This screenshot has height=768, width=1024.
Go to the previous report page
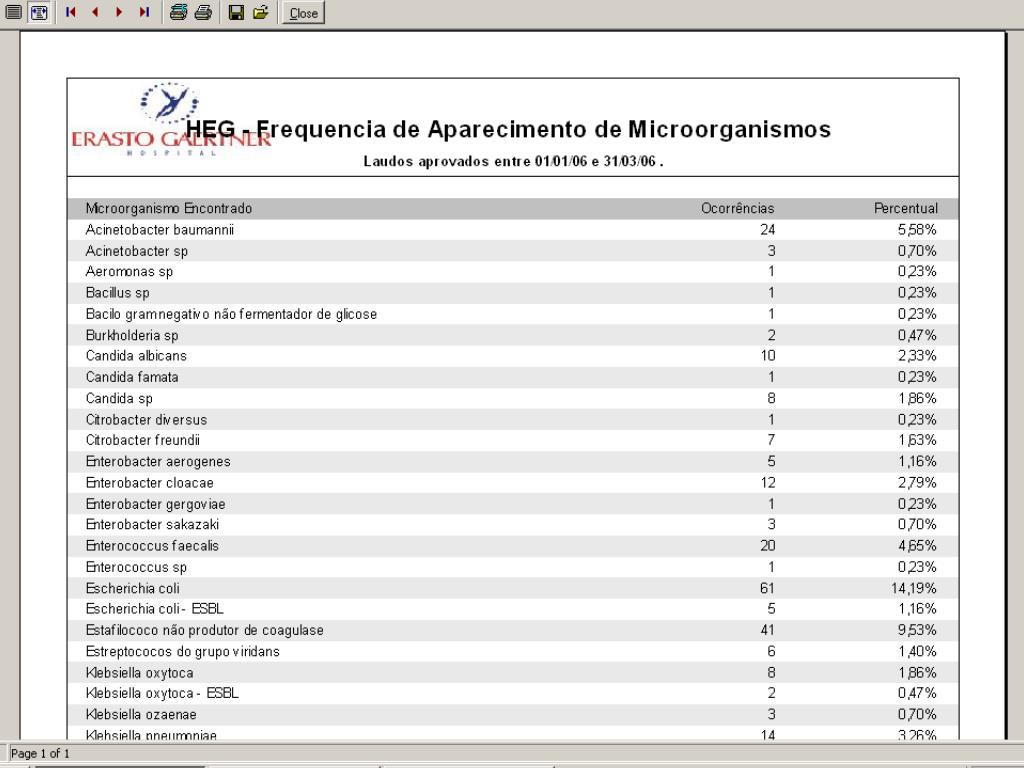95,12
